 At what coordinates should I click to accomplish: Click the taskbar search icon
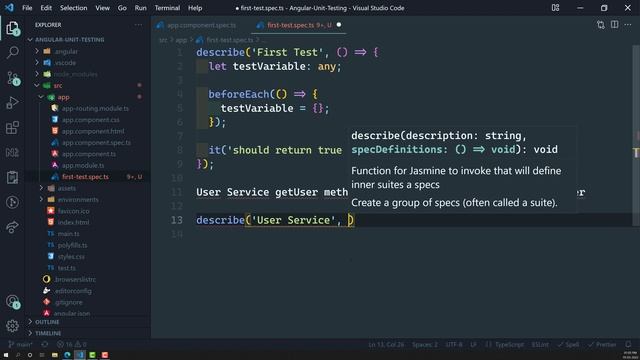click(18, 355)
